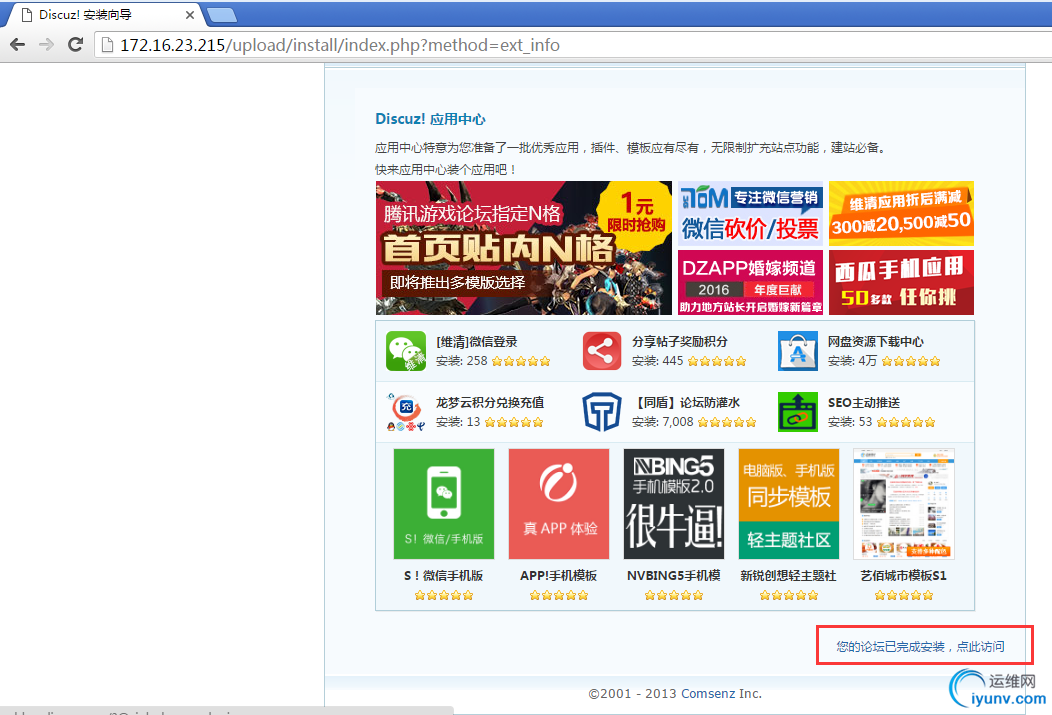Open the 龙梦云积分兑换充值 icon
Screen dimensions: 1052x715
coord(406,412)
